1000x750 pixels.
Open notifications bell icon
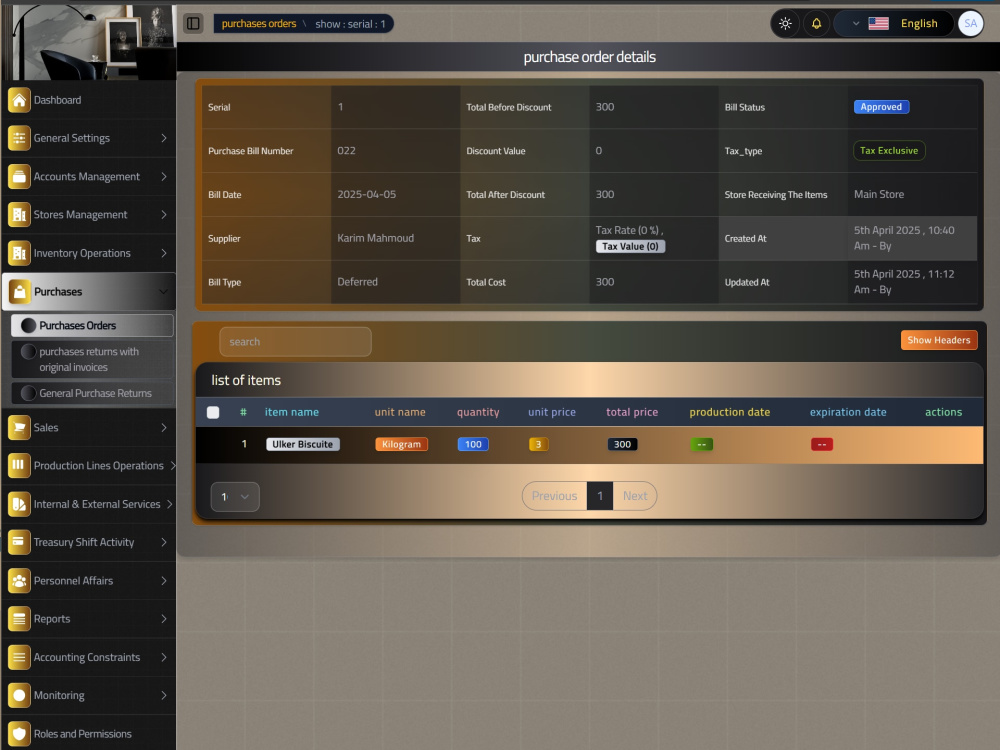coord(816,24)
